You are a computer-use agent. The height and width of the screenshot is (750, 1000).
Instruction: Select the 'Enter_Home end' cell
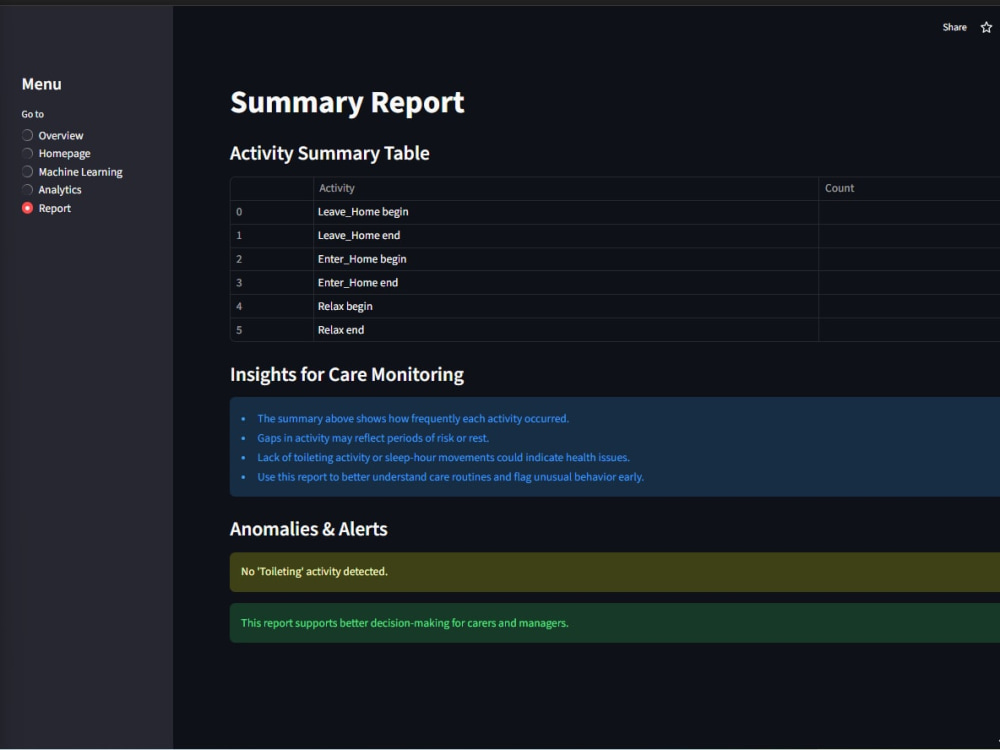pos(566,283)
